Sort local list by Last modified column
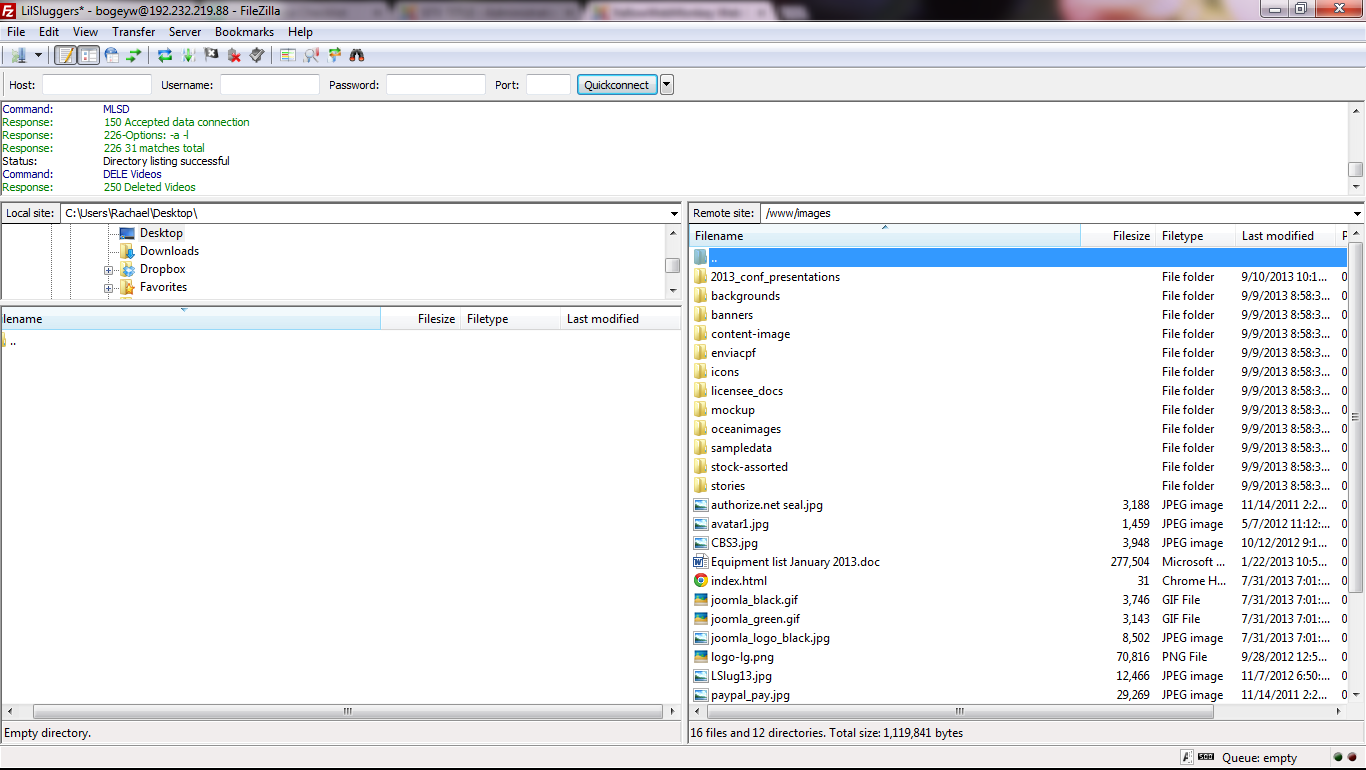1366x770 pixels. coord(620,319)
